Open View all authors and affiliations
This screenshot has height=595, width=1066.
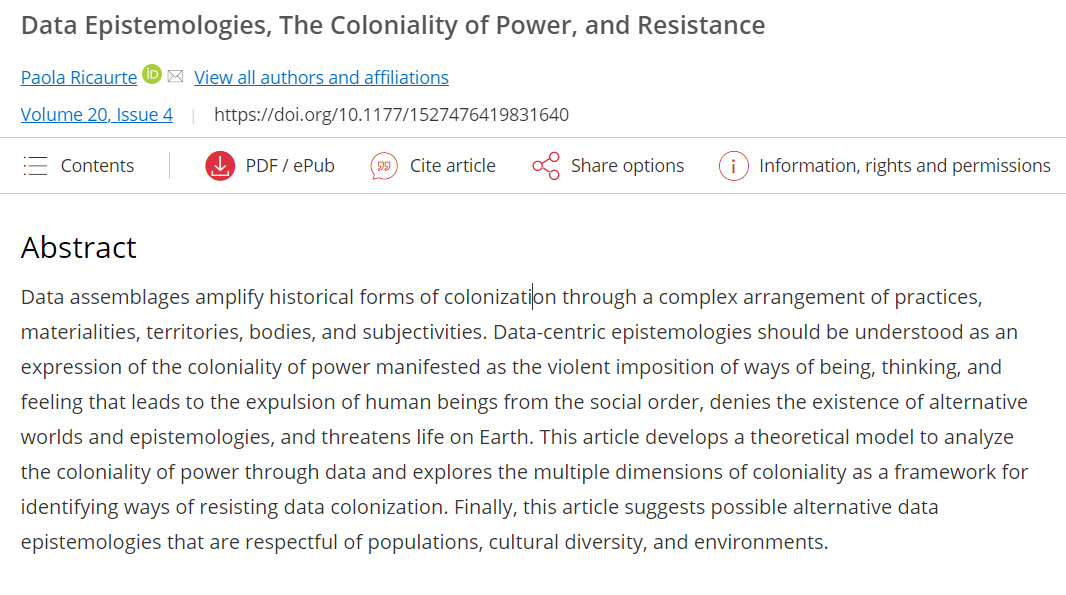pyautogui.click(x=321, y=77)
